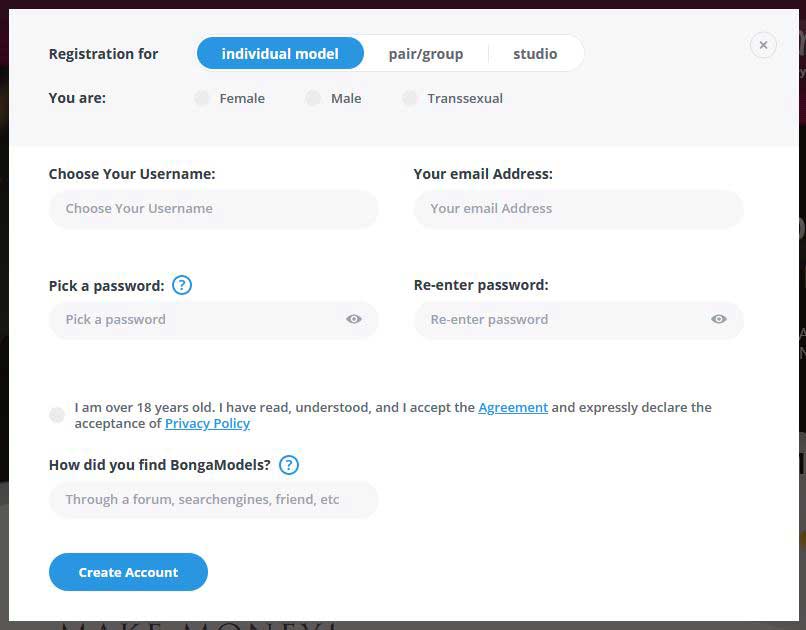
Task: Close the registration dialog
Action: coord(763,44)
